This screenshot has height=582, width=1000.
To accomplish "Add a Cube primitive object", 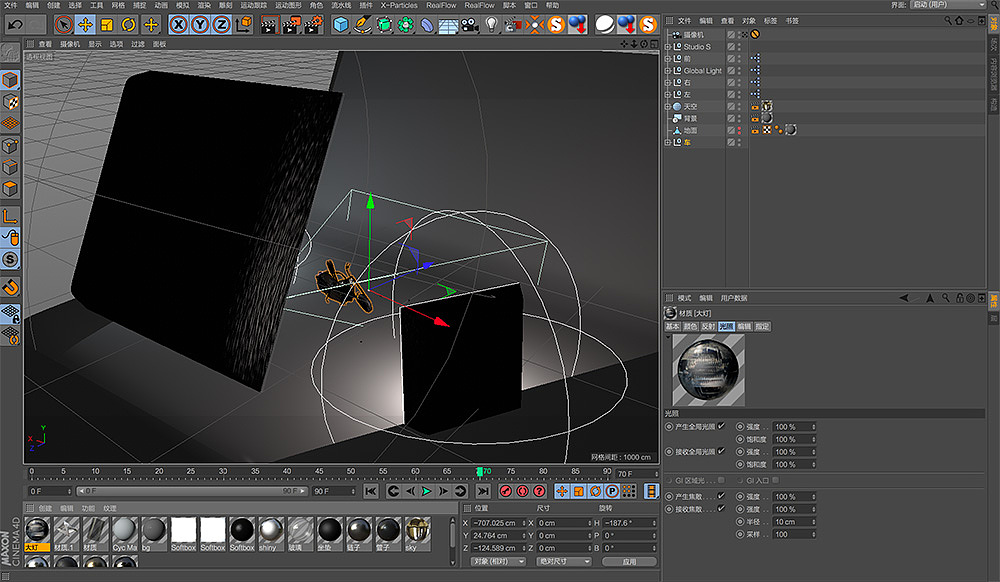I will pyautogui.click(x=341, y=24).
